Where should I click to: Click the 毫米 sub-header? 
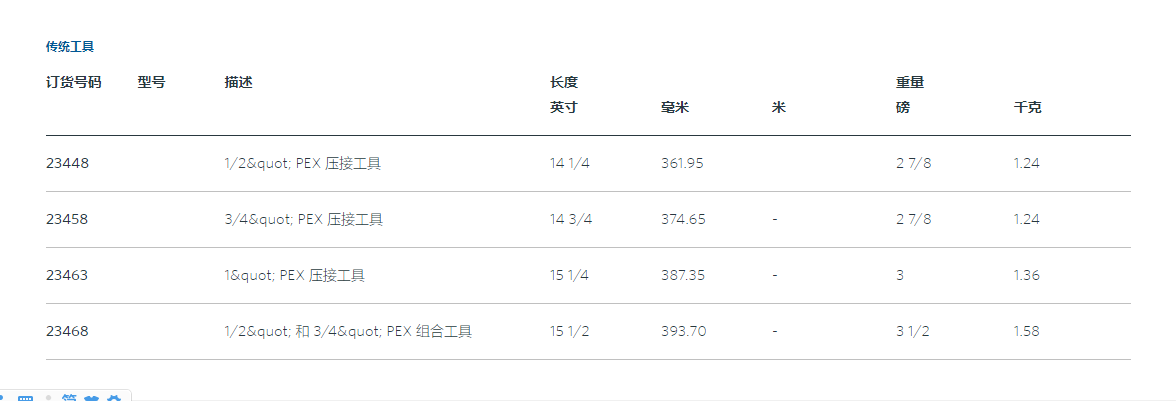click(x=675, y=107)
